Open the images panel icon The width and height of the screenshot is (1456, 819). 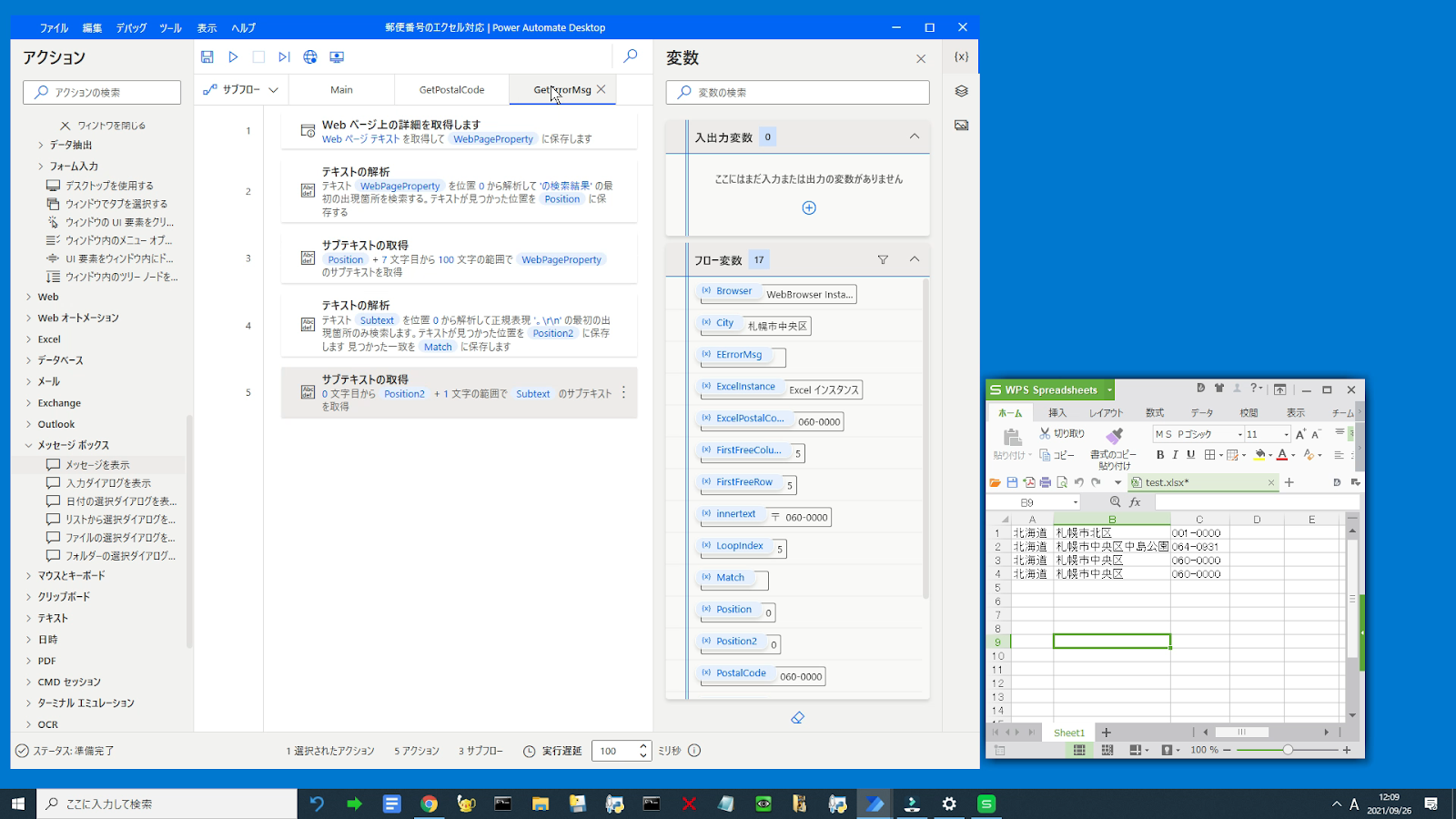click(961, 126)
